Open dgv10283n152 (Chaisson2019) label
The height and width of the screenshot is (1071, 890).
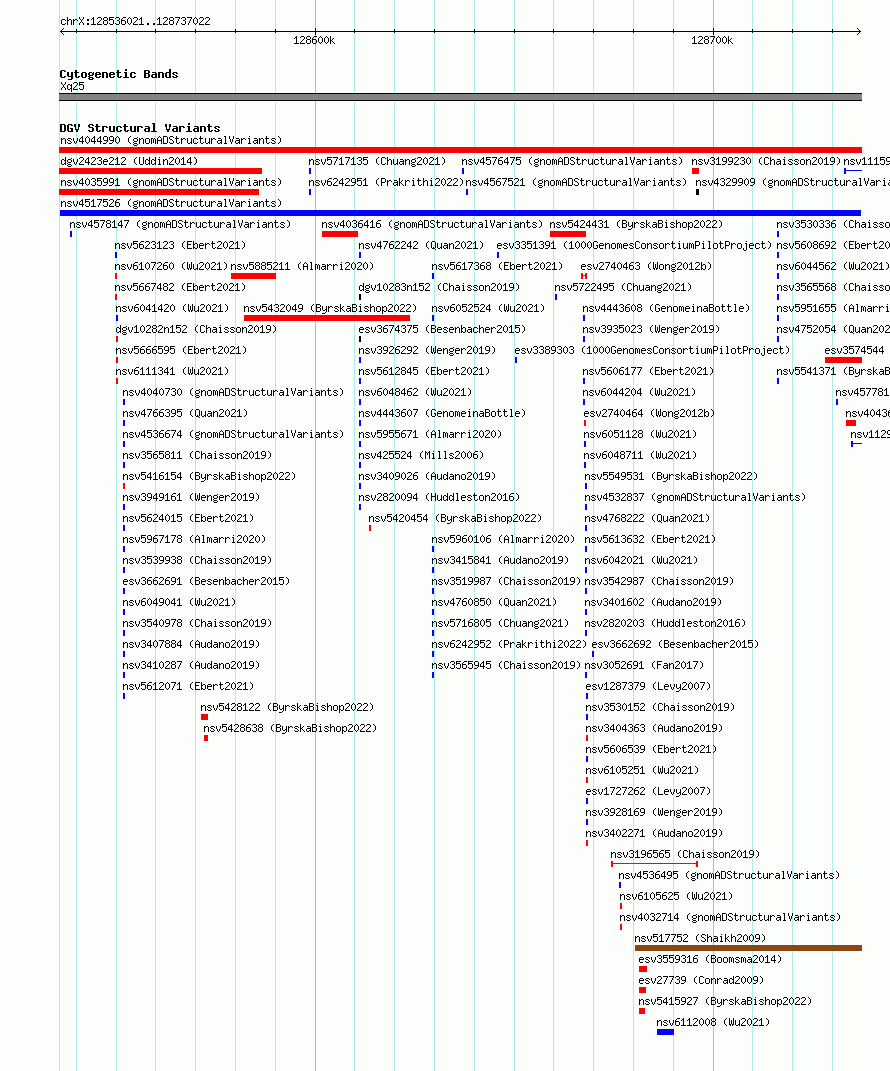click(x=439, y=288)
